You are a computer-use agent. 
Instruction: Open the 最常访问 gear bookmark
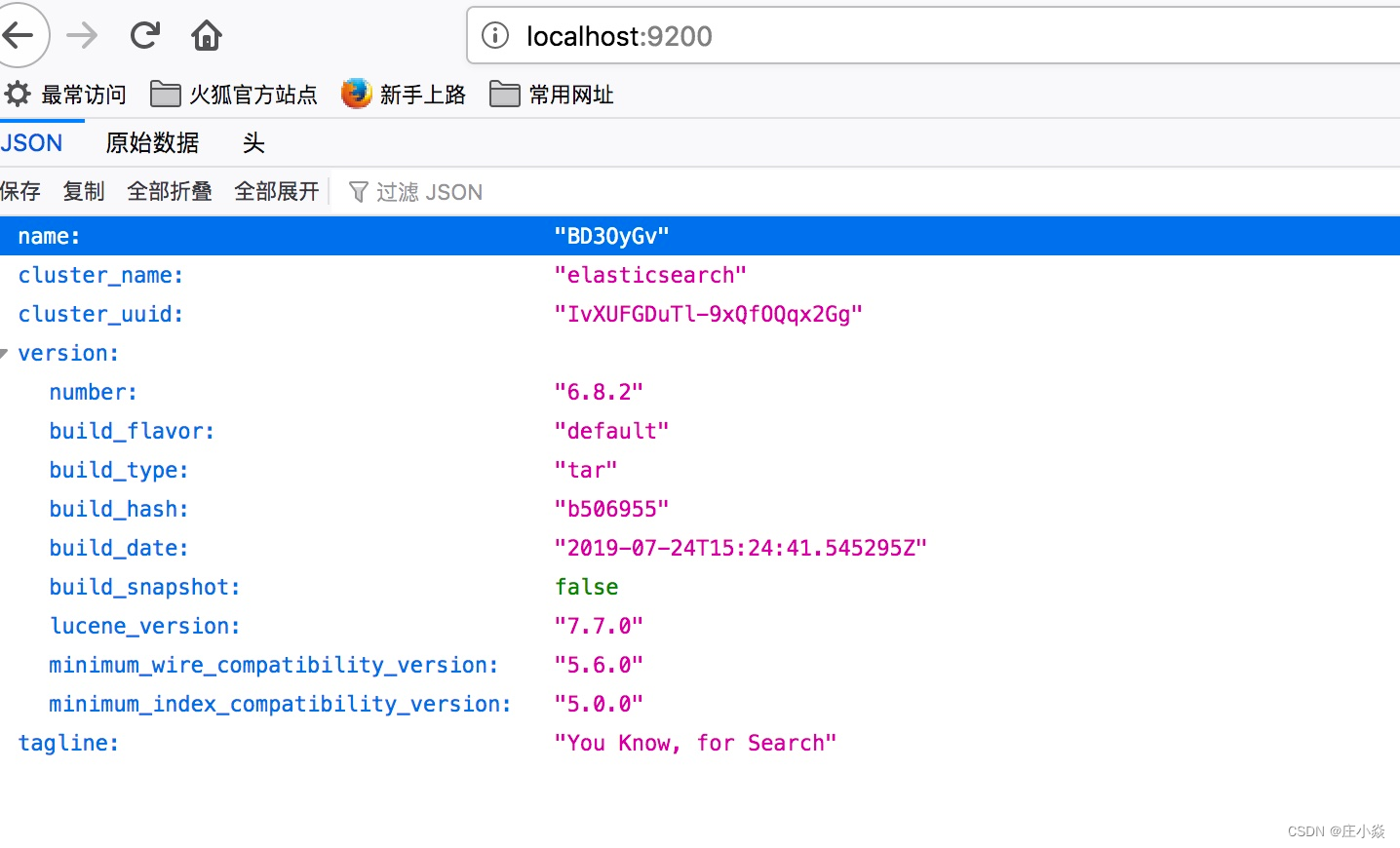[x=64, y=95]
